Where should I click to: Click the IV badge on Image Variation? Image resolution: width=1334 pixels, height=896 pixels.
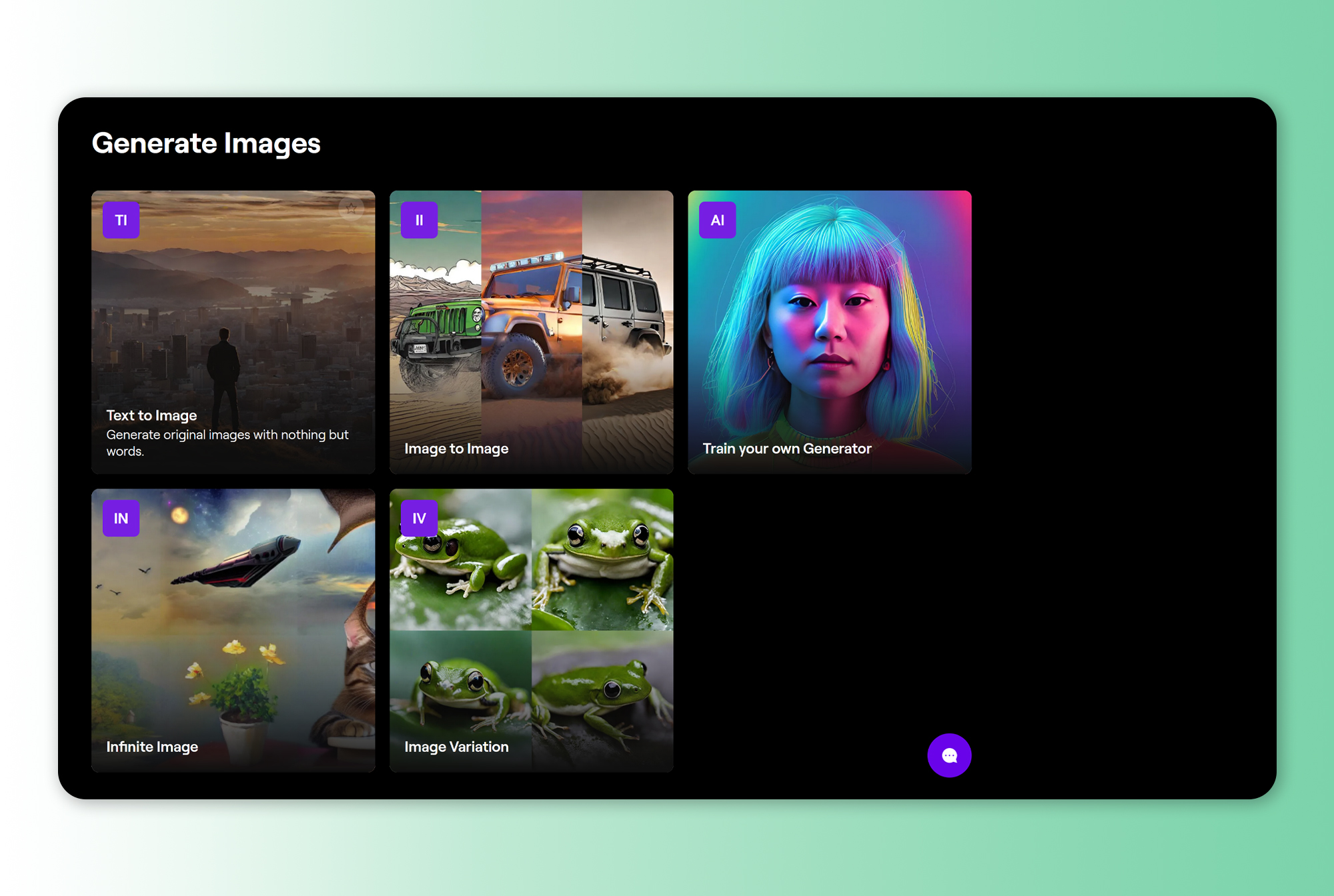click(419, 518)
